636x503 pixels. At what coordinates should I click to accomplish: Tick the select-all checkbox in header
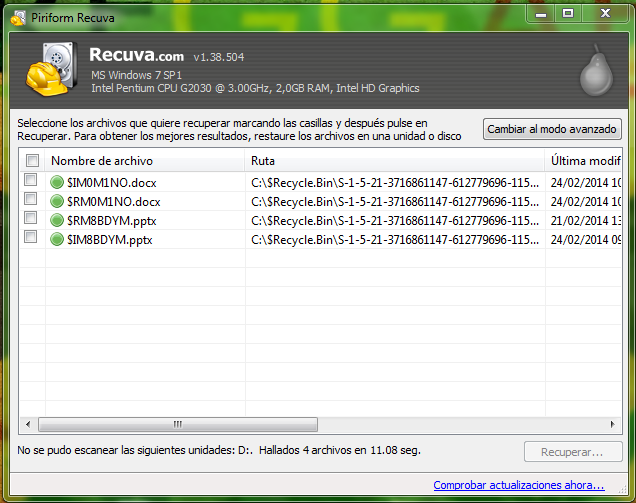(x=32, y=161)
